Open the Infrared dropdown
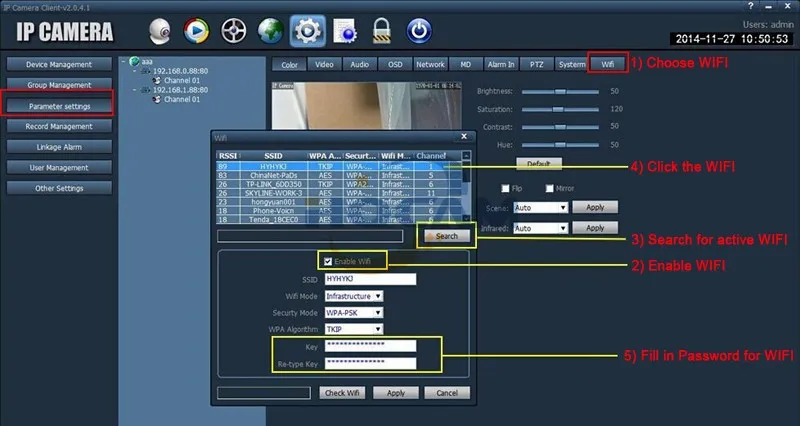The height and width of the screenshot is (426, 800). [x=540, y=229]
